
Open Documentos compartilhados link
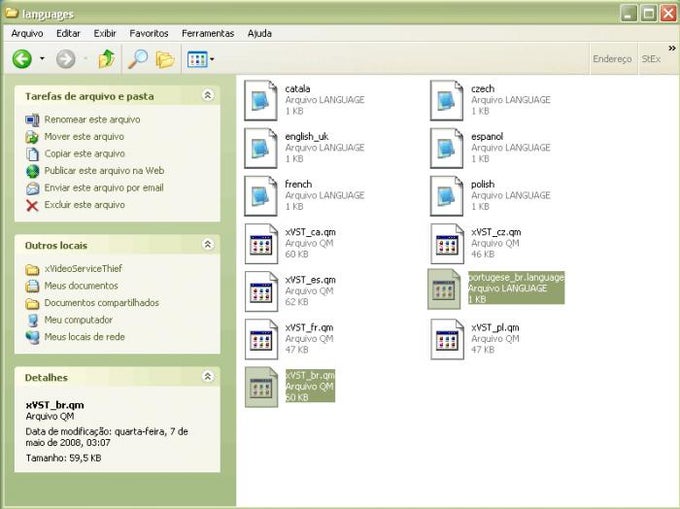[101, 303]
